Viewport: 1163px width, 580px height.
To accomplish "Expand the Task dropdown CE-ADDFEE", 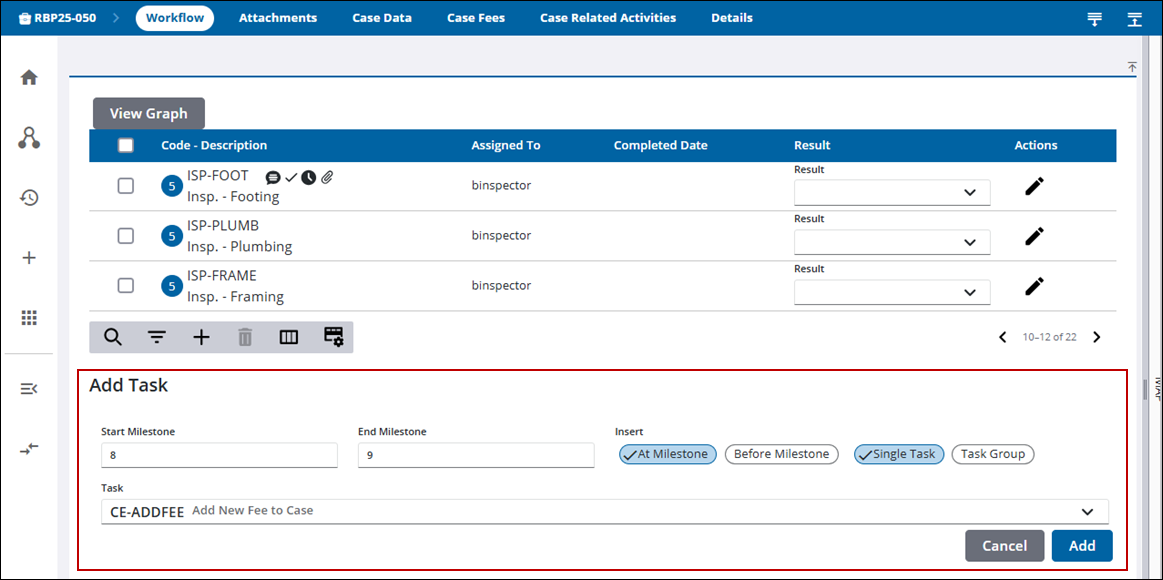I will pyautogui.click(x=1088, y=512).
